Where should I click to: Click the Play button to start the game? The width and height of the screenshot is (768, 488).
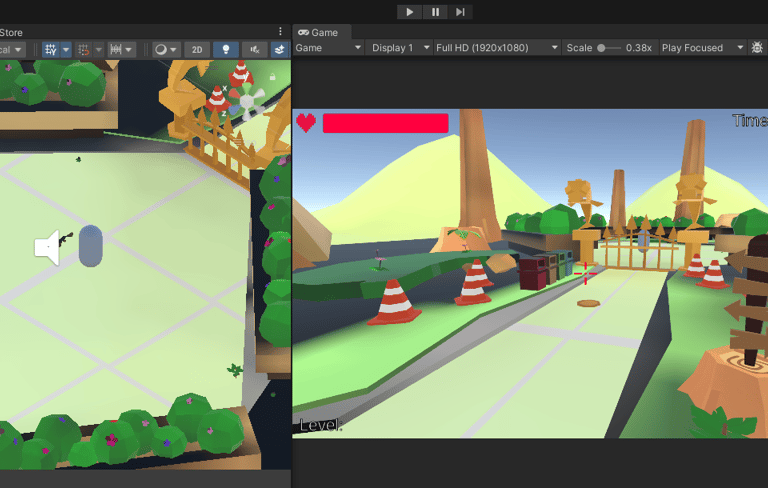[409, 12]
